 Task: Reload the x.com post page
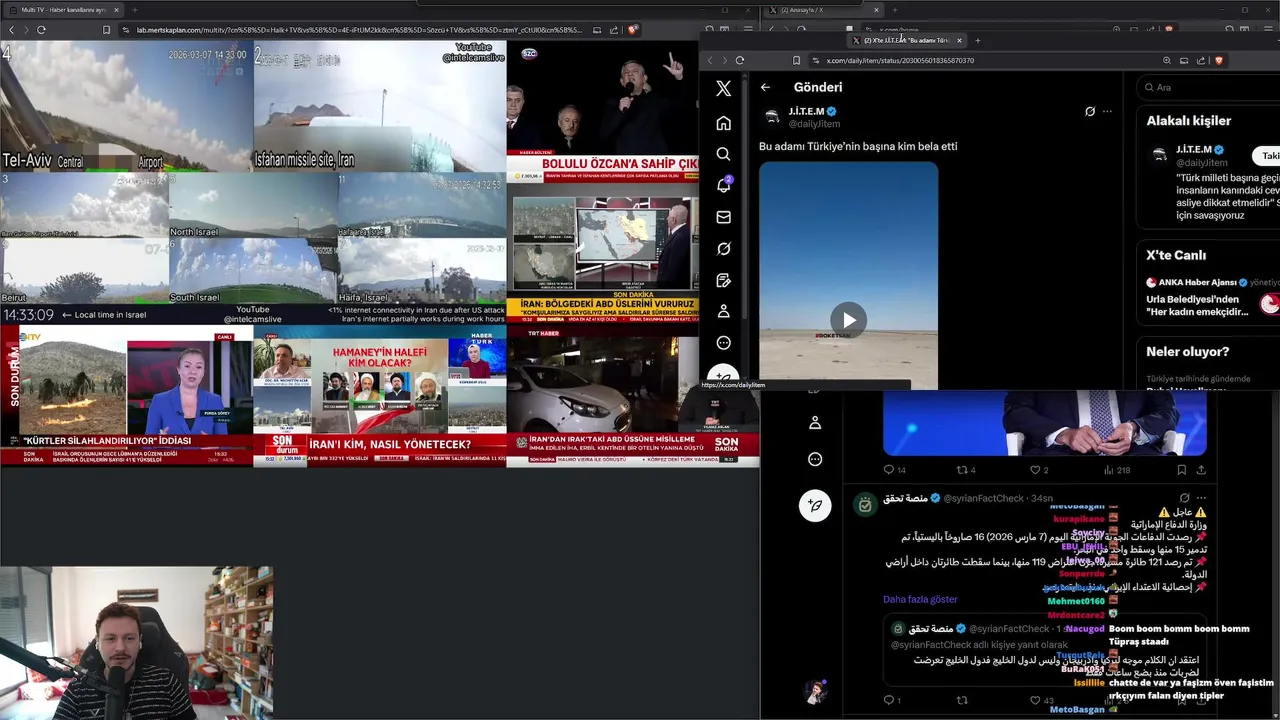point(740,60)
